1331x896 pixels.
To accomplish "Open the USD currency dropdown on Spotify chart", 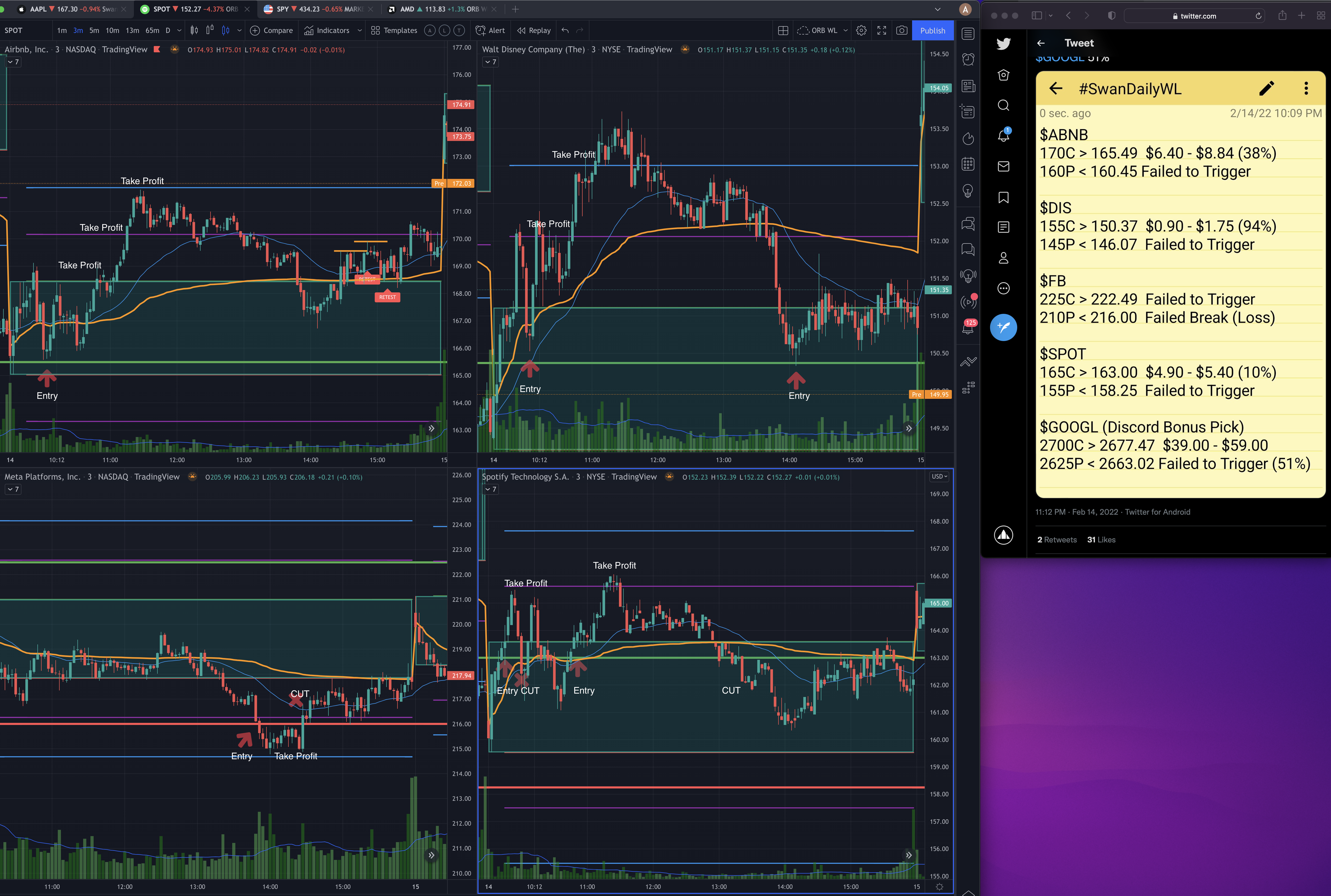I will coord(939,477).
